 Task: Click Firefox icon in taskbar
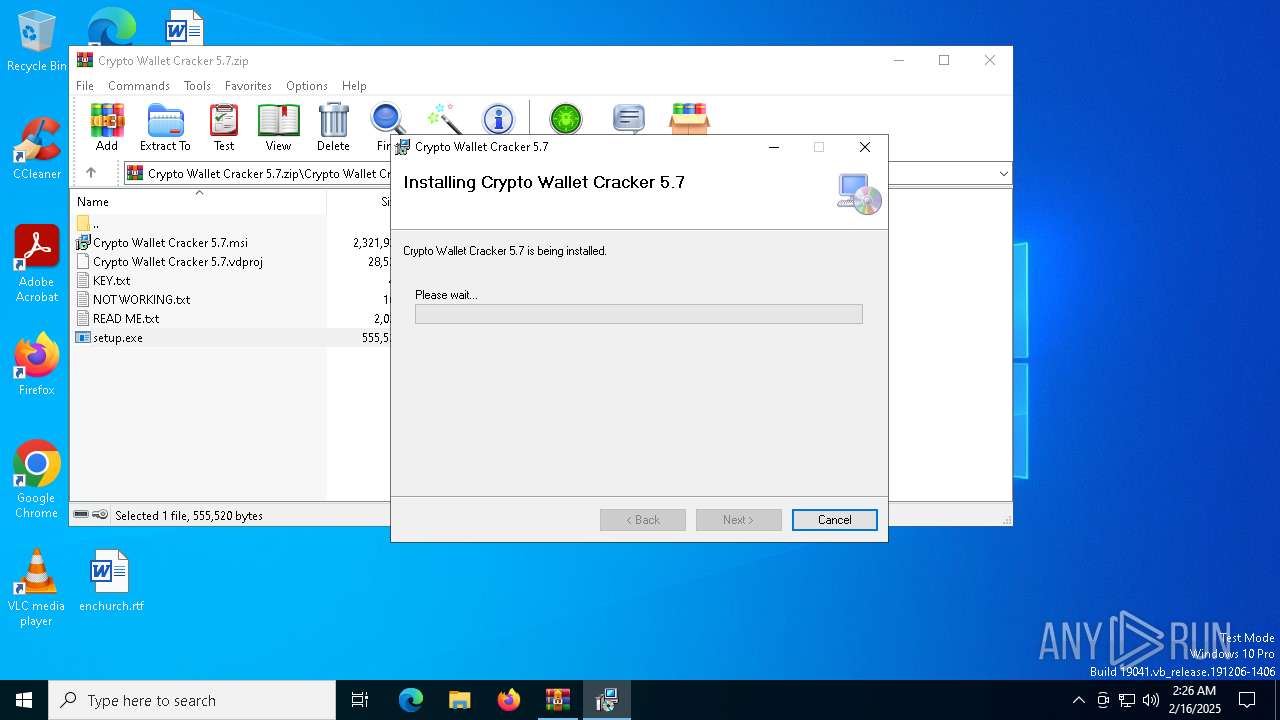[509, 700]
